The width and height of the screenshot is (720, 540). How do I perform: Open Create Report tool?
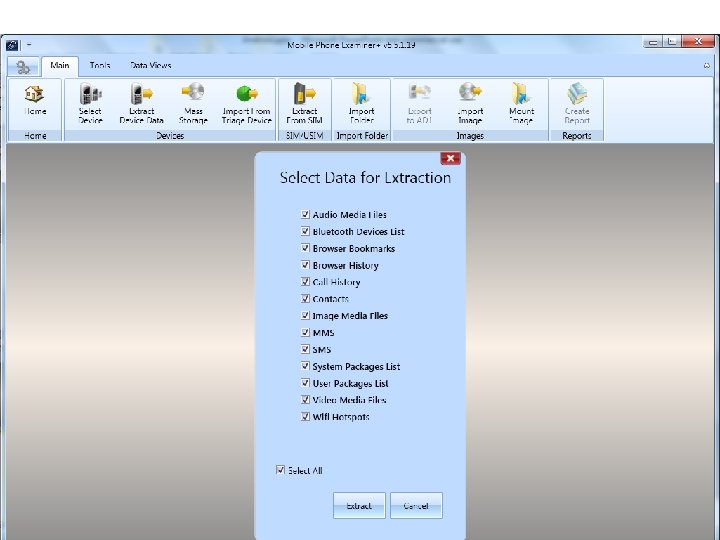pyautogui.click(x=577, y=103)
